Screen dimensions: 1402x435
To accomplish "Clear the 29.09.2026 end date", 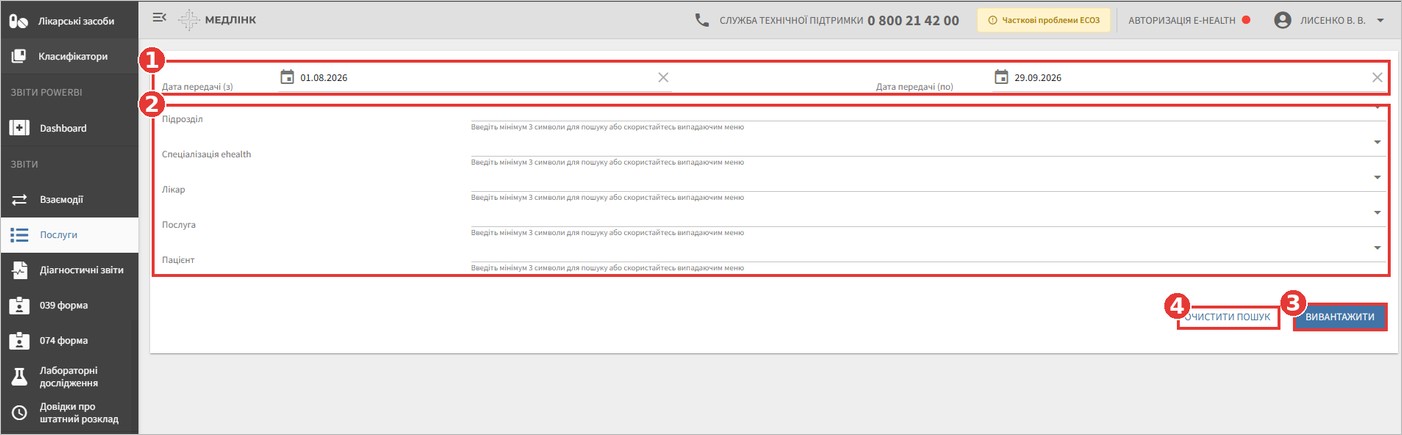I will pyautogui.click(x=1377, y=77).
